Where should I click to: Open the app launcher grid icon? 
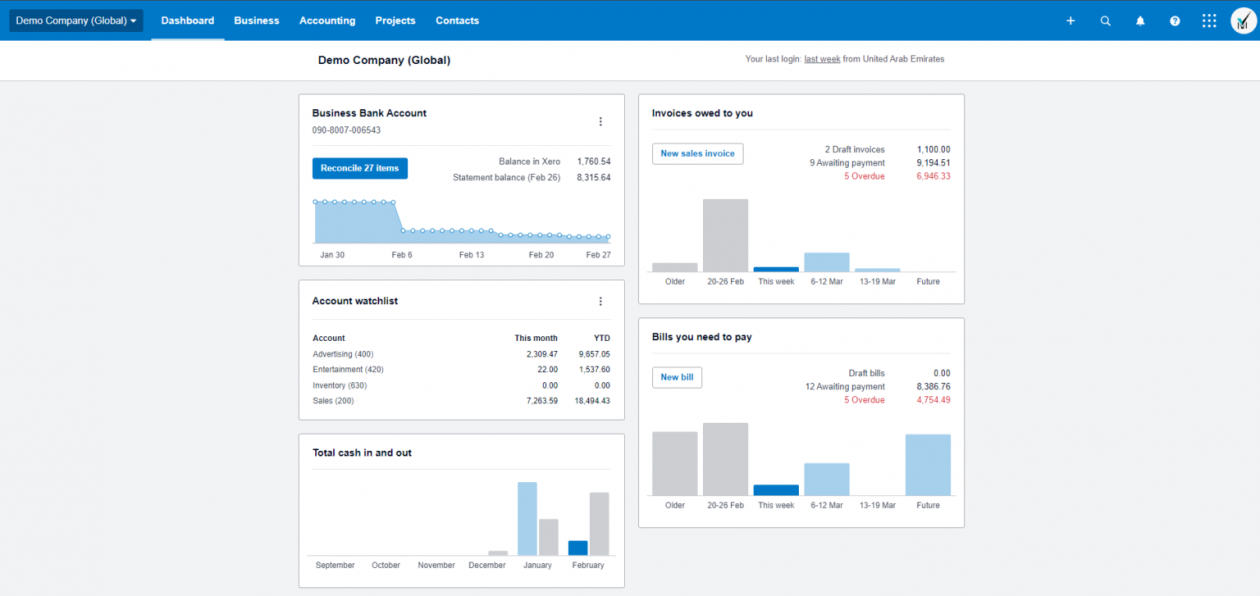(x=1209, y=21)
